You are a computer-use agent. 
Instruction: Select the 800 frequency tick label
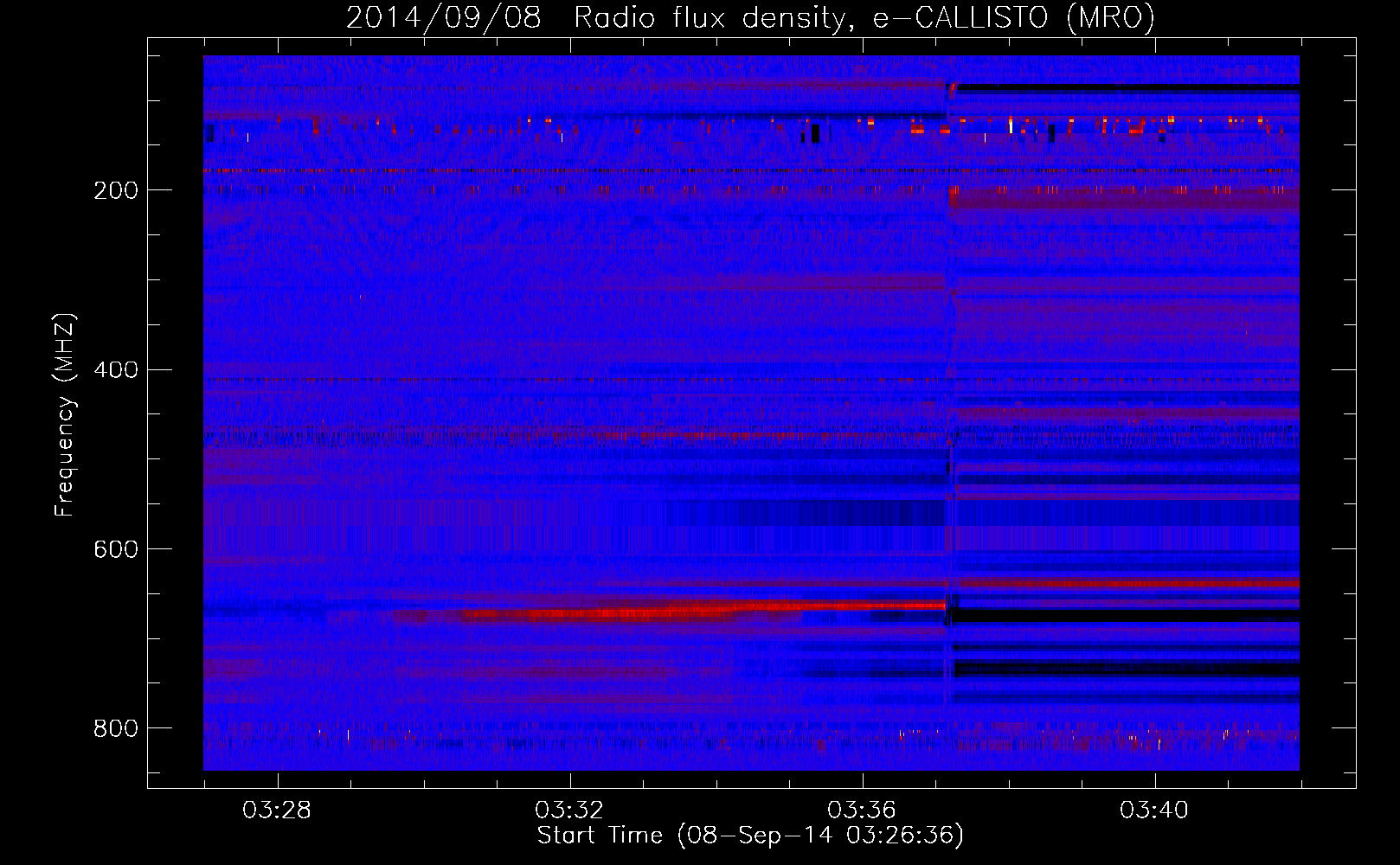coord(115,729)
